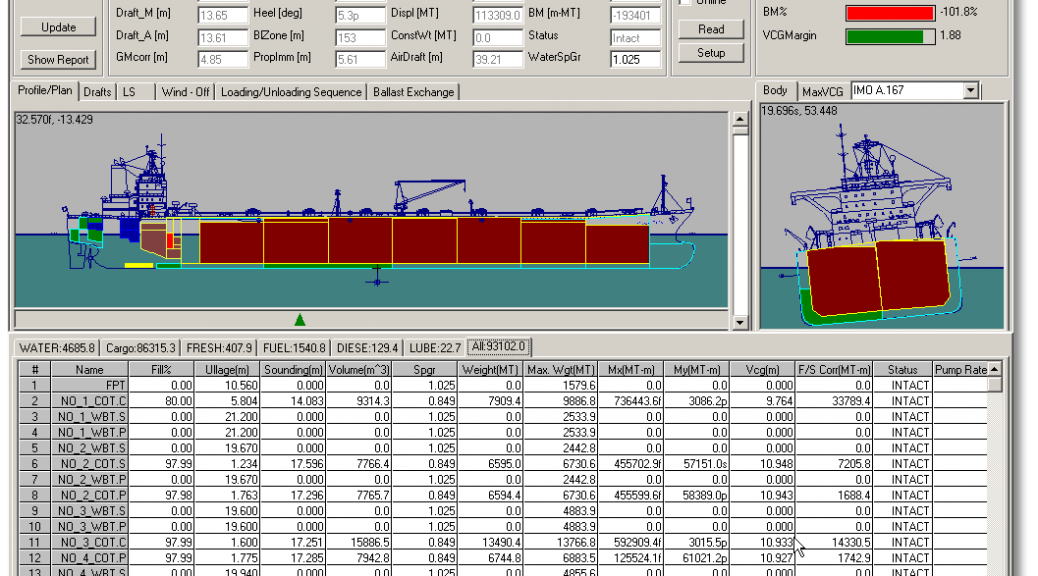Select the Cargo:86315.3 tank category tab

(x=141, y=348)
